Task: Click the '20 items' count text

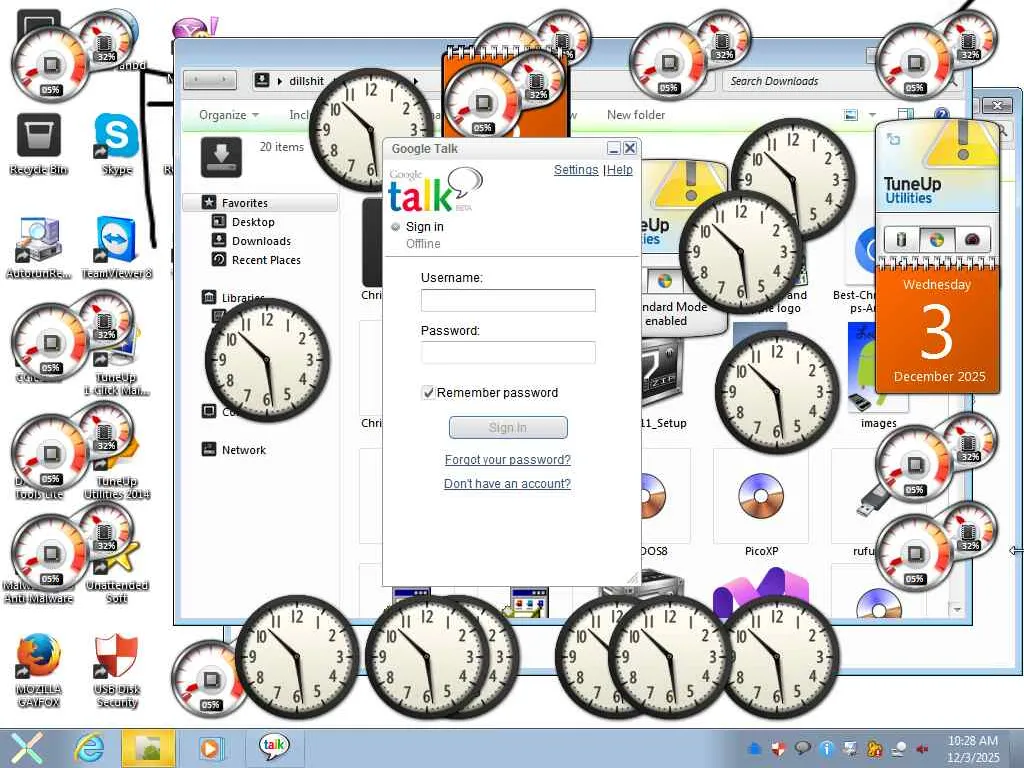Action: 281,147
